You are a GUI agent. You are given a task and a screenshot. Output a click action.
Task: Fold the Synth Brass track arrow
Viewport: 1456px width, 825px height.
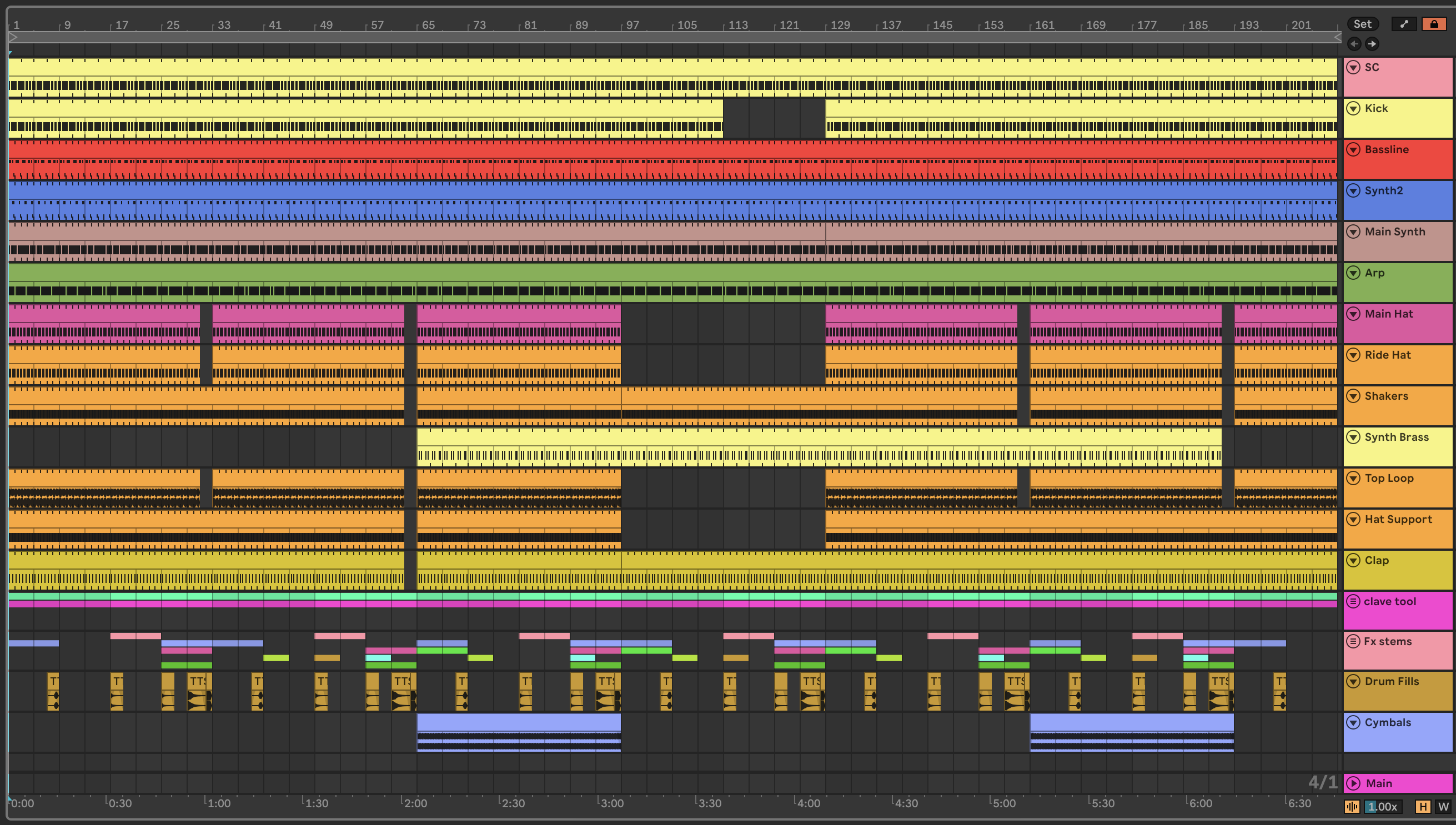1353,437
